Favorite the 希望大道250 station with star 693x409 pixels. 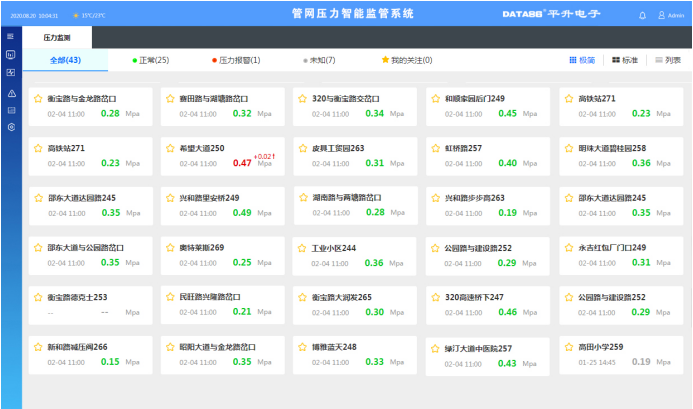170,148
